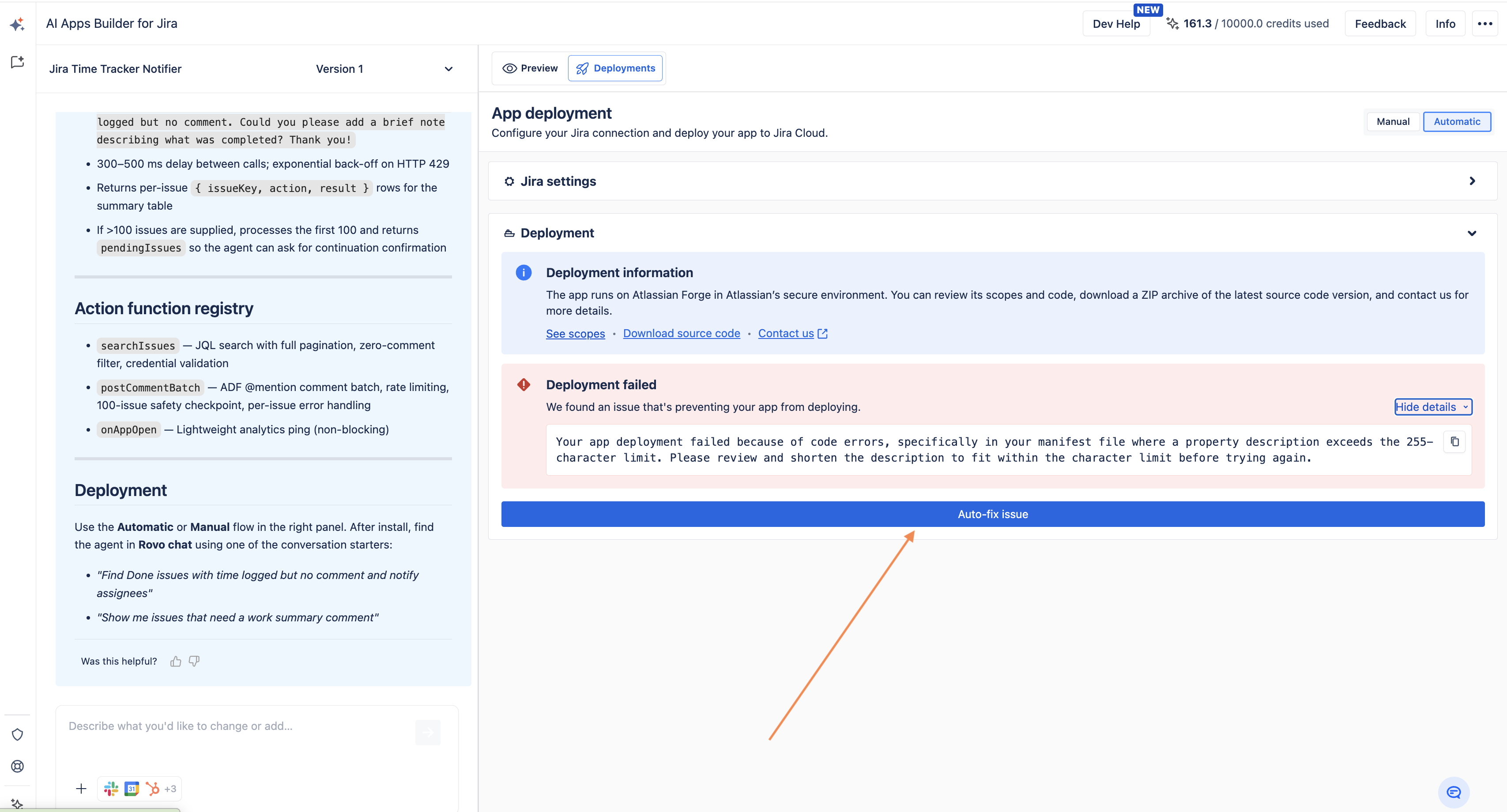1507x812 pixels.
Task: Click Download source code link
Action: [x=682, y=334]
